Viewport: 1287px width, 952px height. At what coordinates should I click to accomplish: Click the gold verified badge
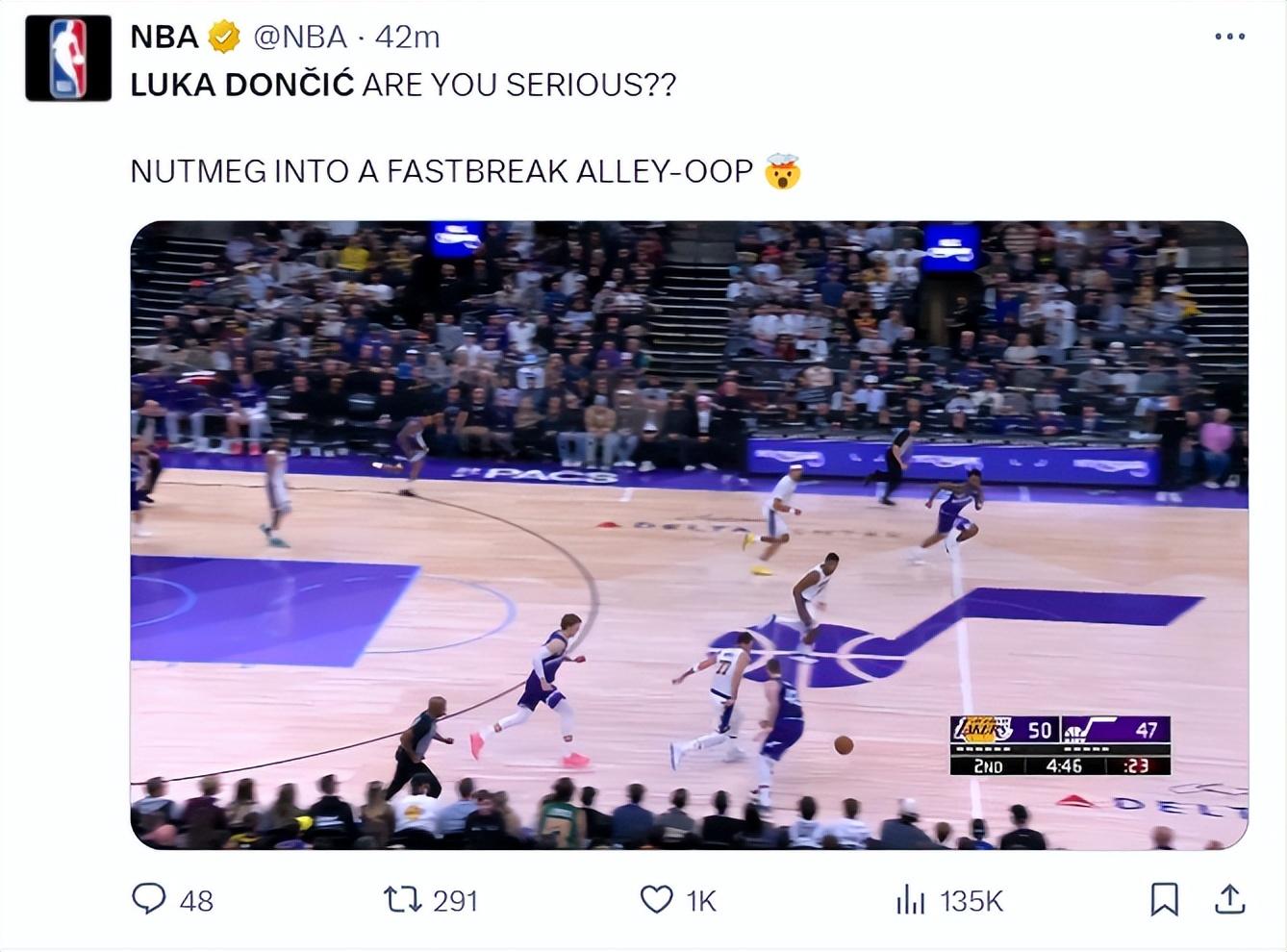tap(225, 38)
